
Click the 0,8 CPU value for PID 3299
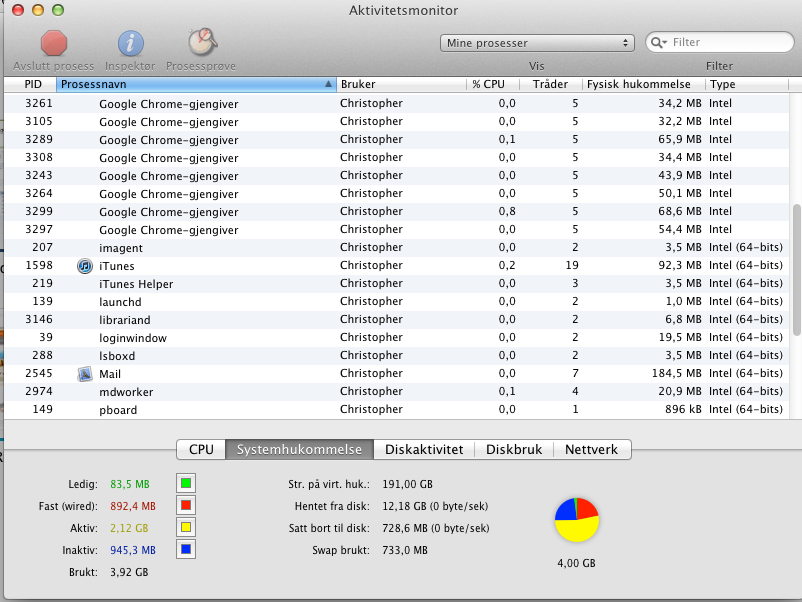[507, 211]
